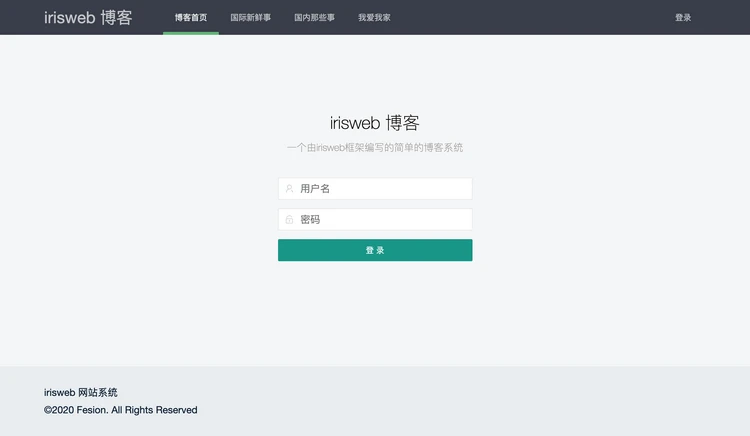Image resolution: width=750 pixels, height=436 pixels.
Task: Open the 登录 link in top-right header
Action: click(x=683, y=17)
